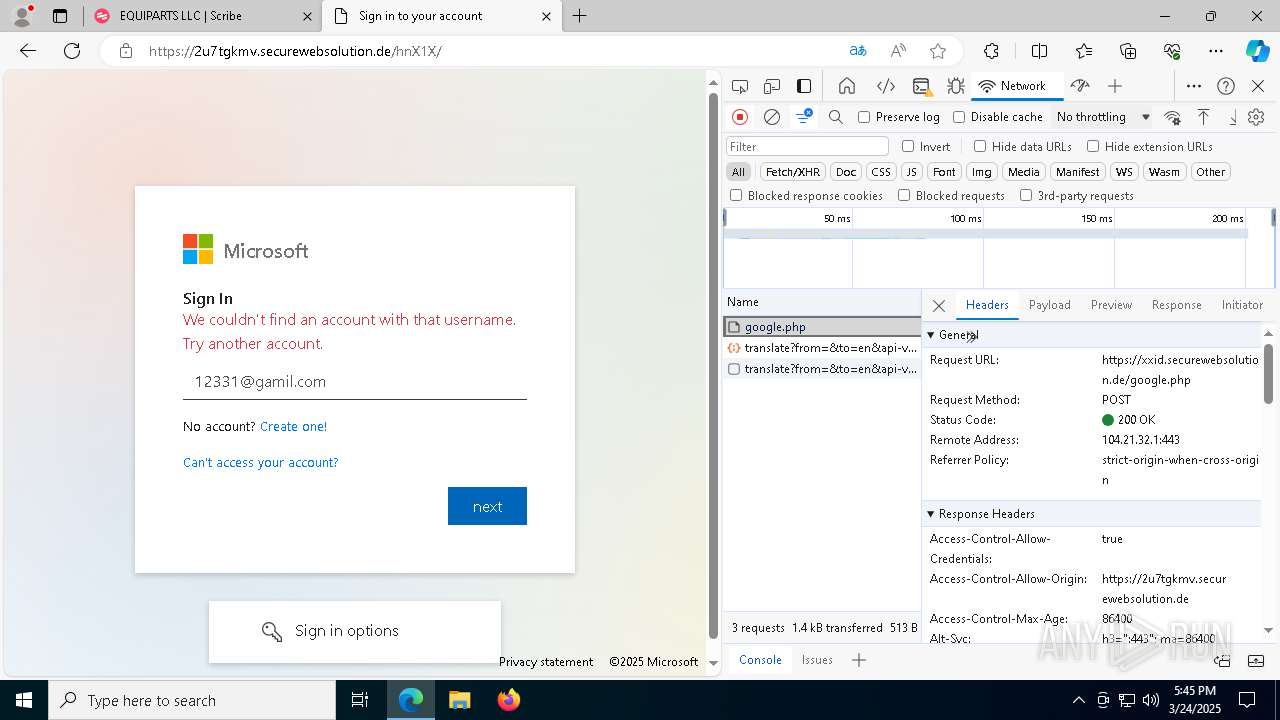Screen dimensions: 1280x720
Task: Open Firefox from the taskbar
Action: coord(509,700)
